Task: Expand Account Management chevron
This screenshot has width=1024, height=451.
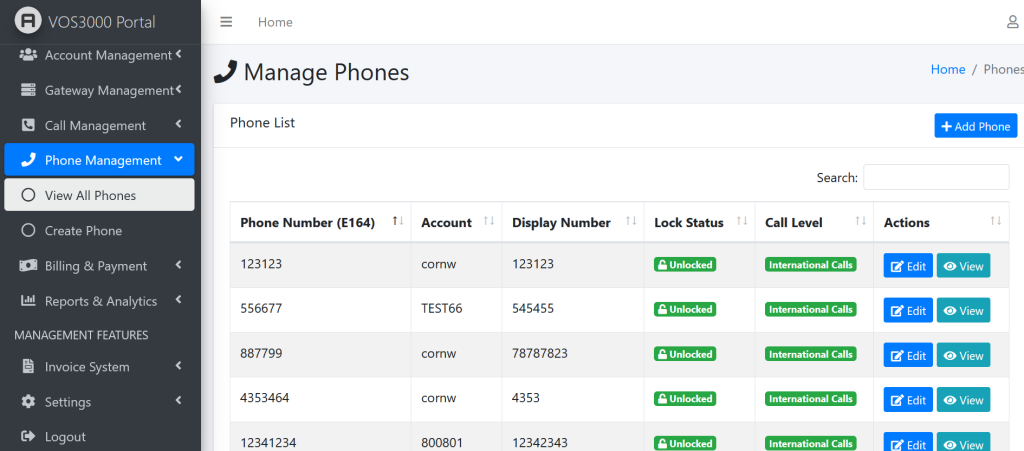Action: click(x=178, y=55)
